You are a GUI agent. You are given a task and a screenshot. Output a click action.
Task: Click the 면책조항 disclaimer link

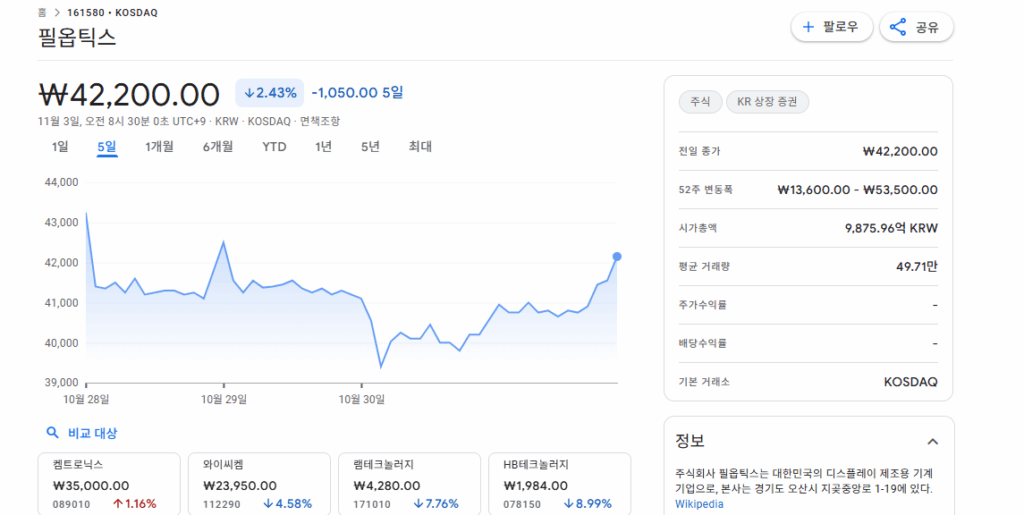pos(319,121)
